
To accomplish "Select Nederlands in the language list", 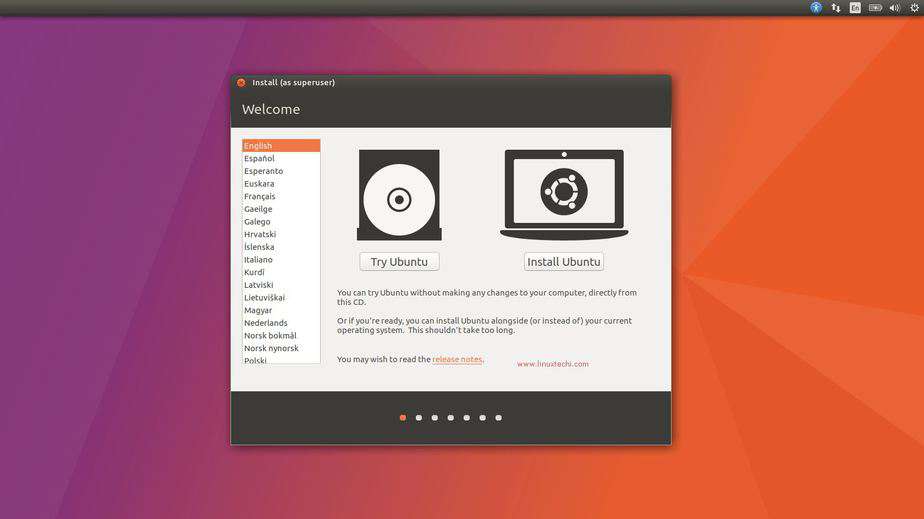I will point(281,323).
